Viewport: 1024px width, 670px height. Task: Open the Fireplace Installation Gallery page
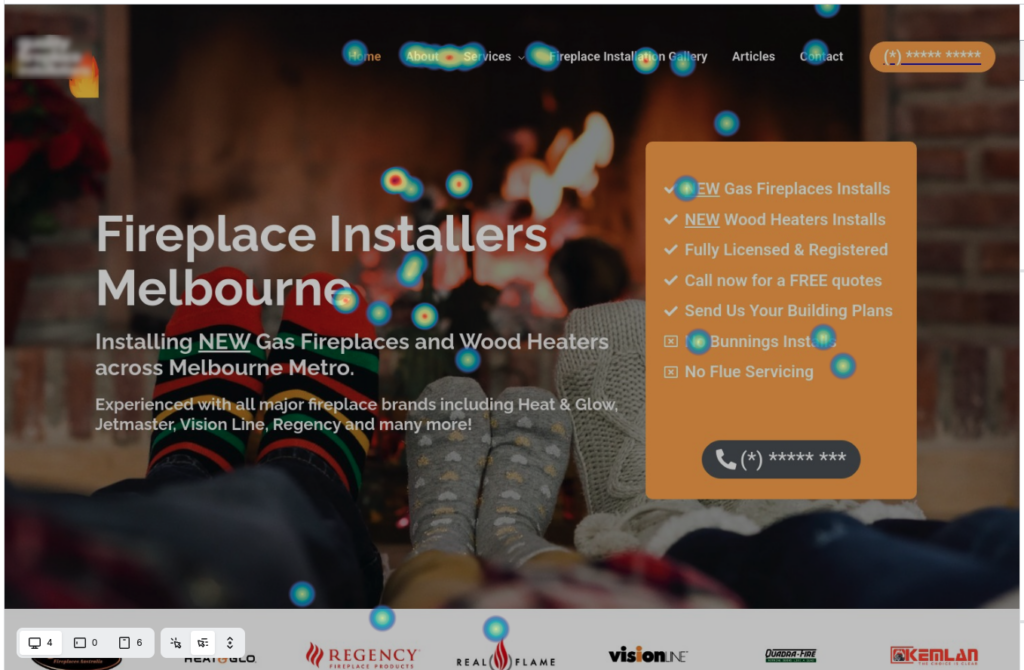click(628, 57)
